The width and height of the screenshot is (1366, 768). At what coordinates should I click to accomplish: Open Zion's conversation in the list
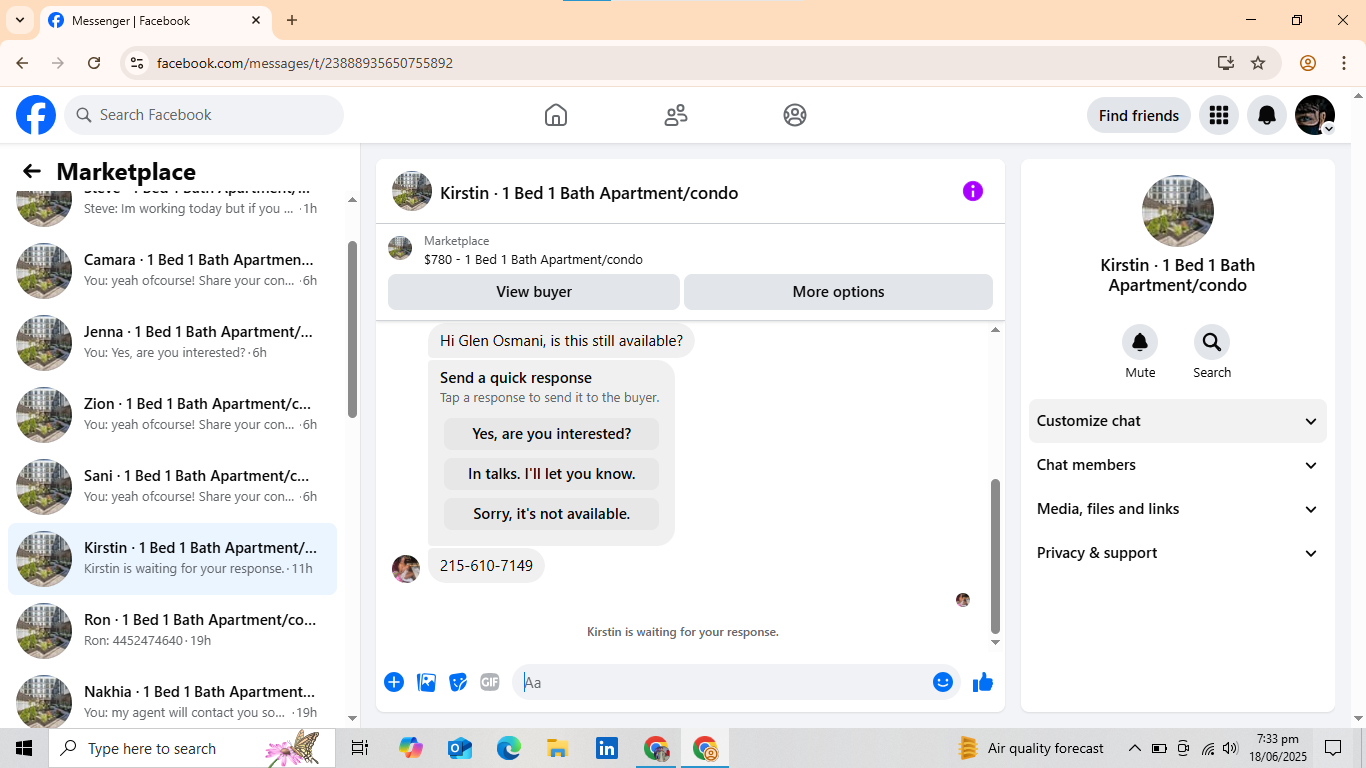(172, 415)
